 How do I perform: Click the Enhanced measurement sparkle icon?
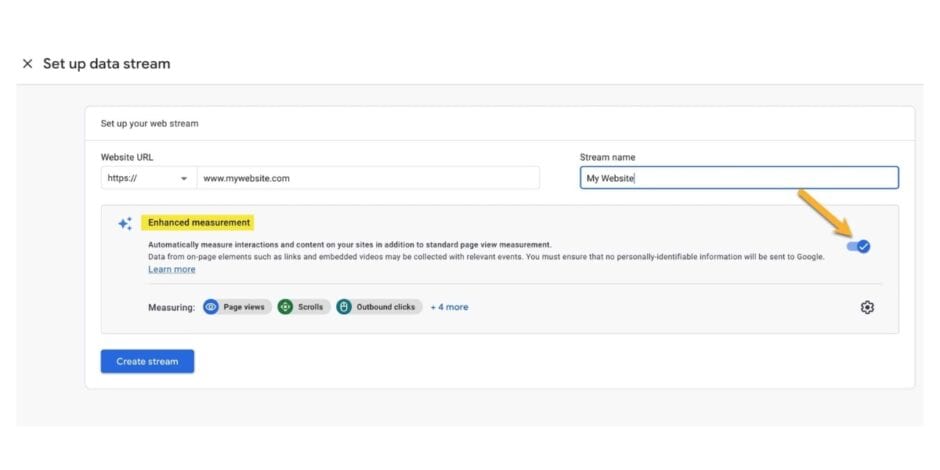[x=125, y=224]
